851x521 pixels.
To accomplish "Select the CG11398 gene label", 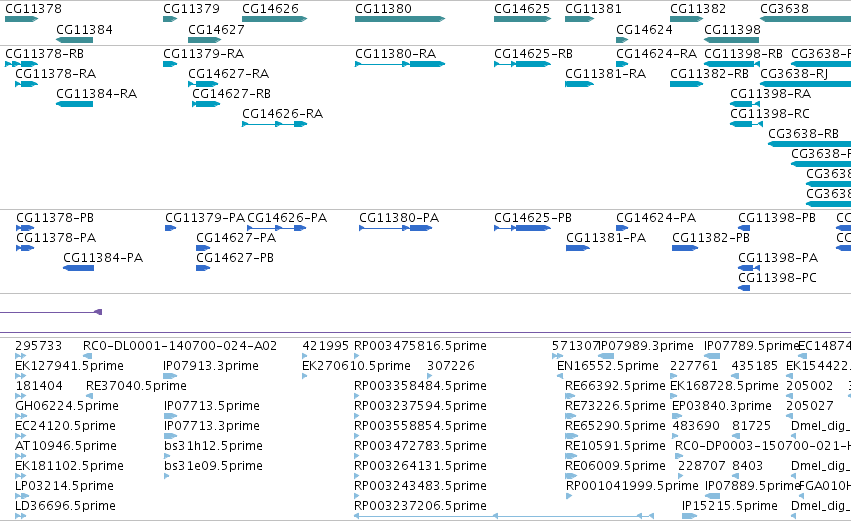I will coord(732,29).
